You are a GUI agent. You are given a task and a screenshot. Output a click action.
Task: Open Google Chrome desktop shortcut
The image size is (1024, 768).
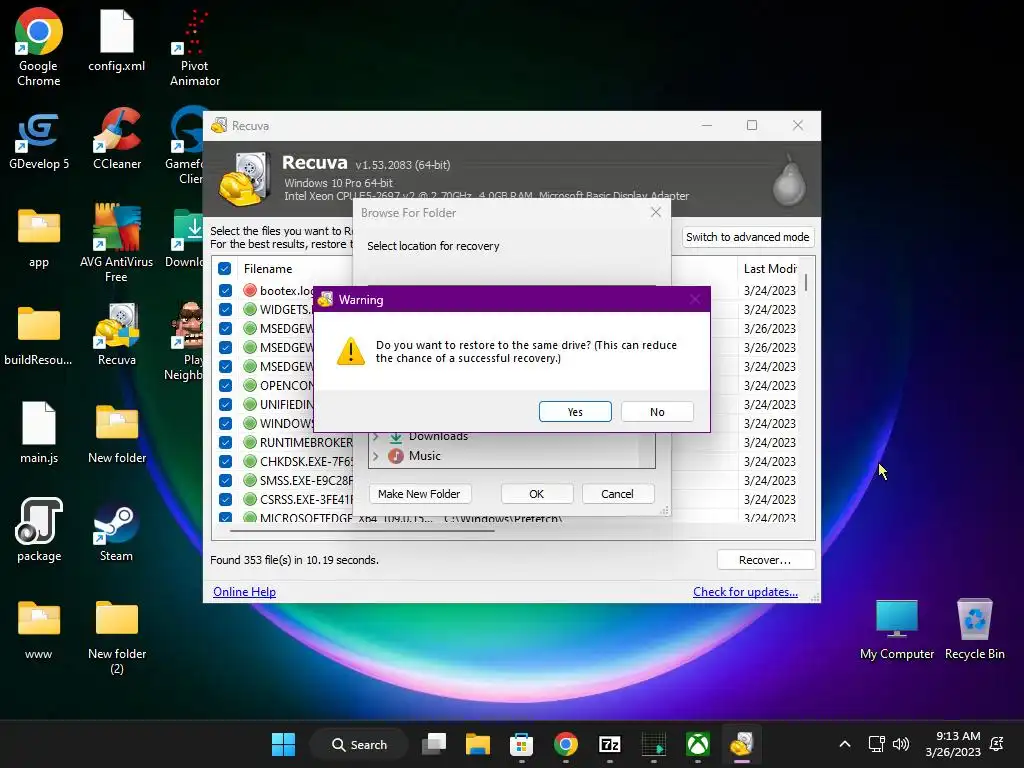(x=39, y=48)
